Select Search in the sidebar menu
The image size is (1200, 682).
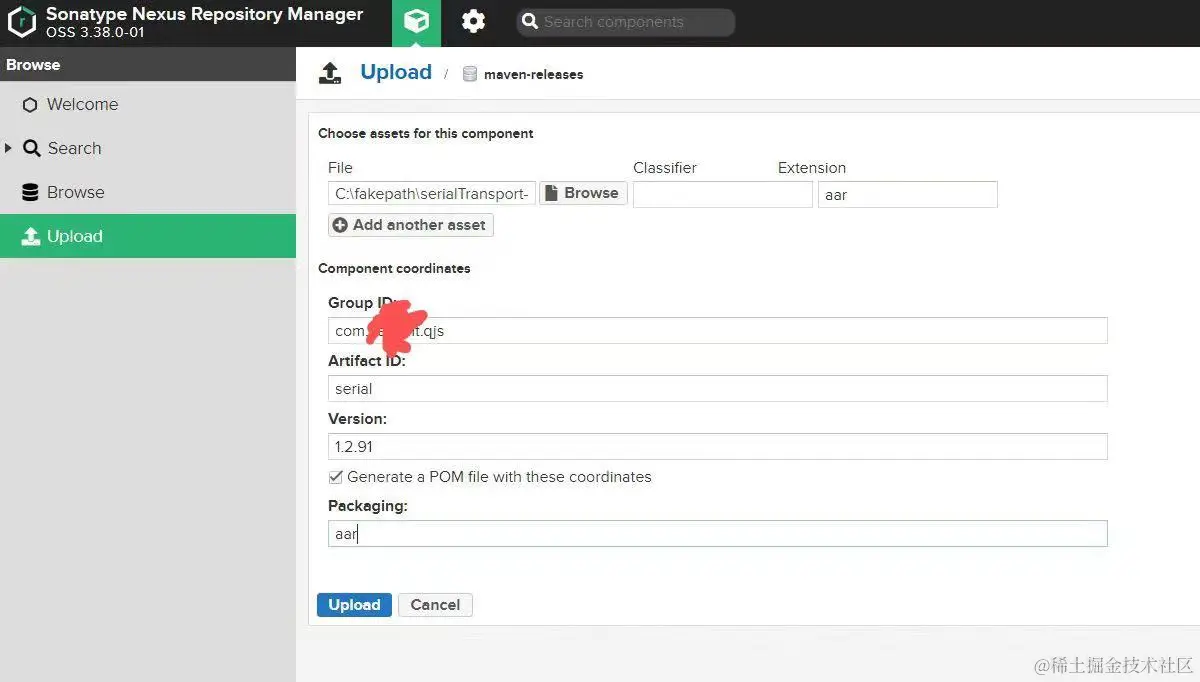pos(148,148)
